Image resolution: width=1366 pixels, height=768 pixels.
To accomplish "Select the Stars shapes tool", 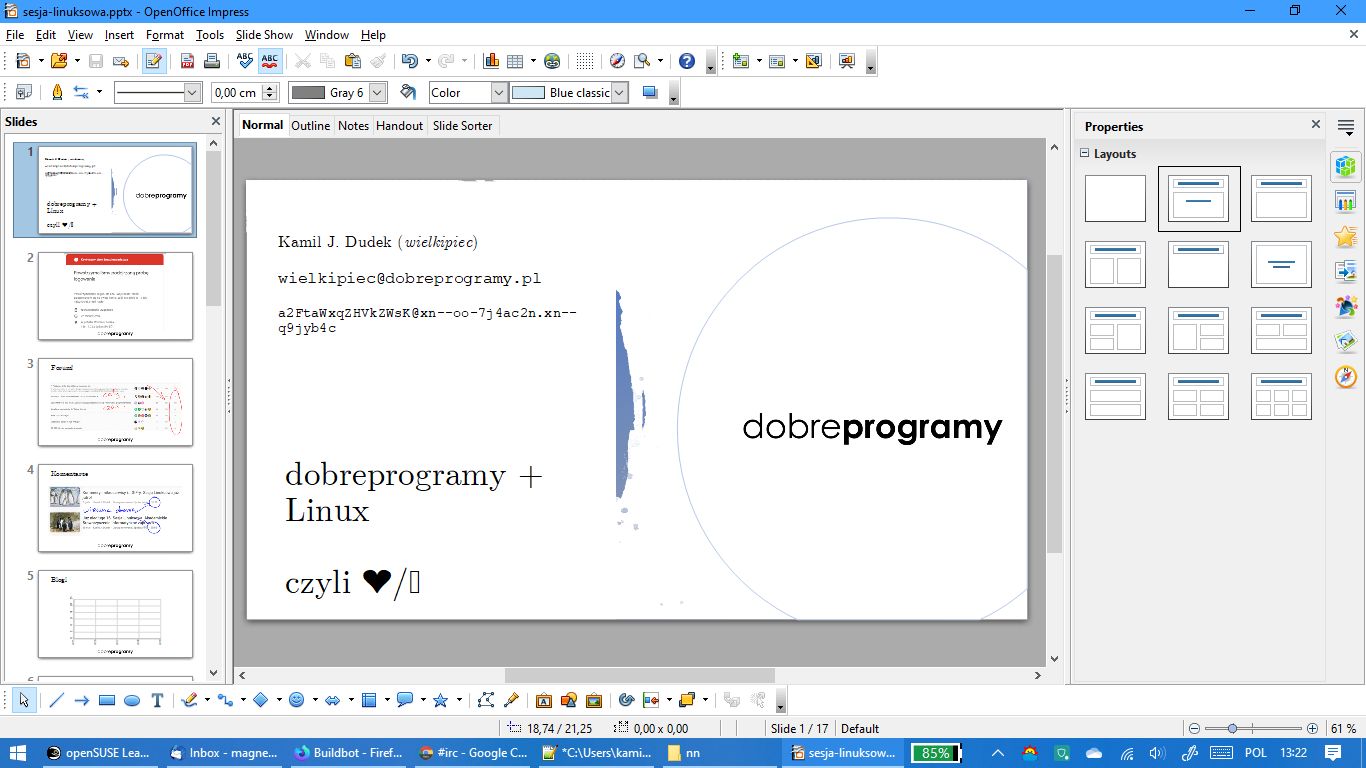I will click(440, 700).
